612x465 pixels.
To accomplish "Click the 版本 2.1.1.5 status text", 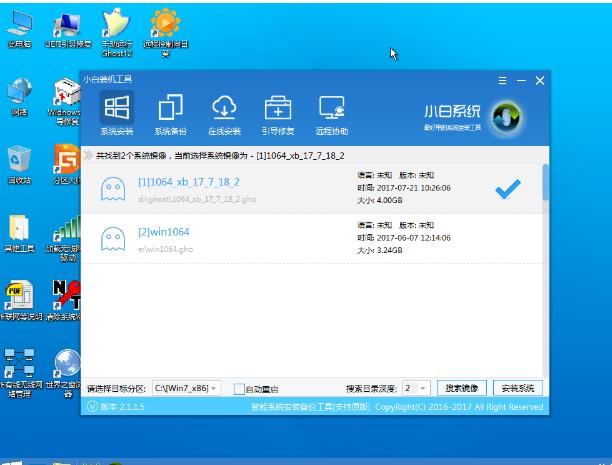I will tap(122, 407).
